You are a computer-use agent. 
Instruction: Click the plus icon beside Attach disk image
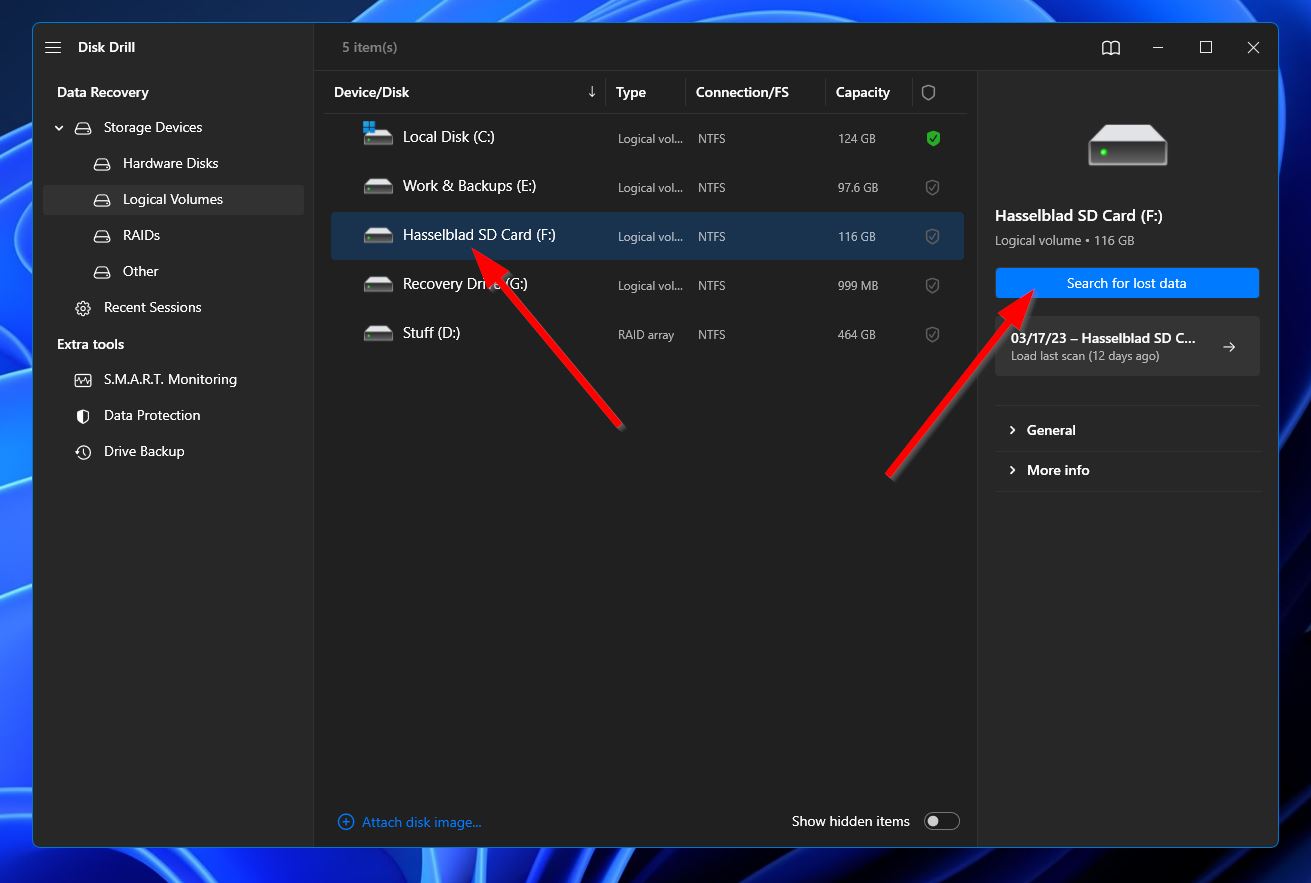346,822
